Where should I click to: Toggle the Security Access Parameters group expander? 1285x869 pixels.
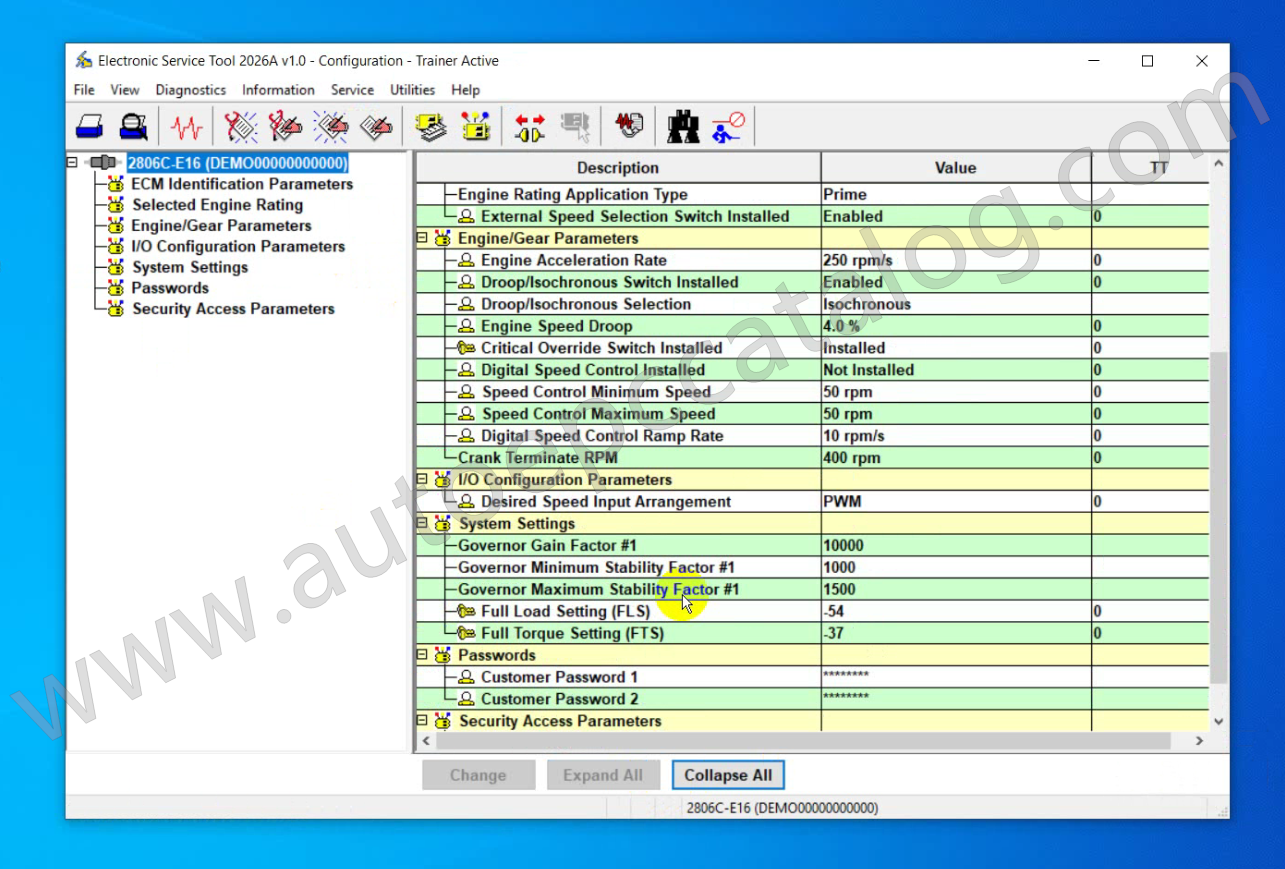pos(422,722)
